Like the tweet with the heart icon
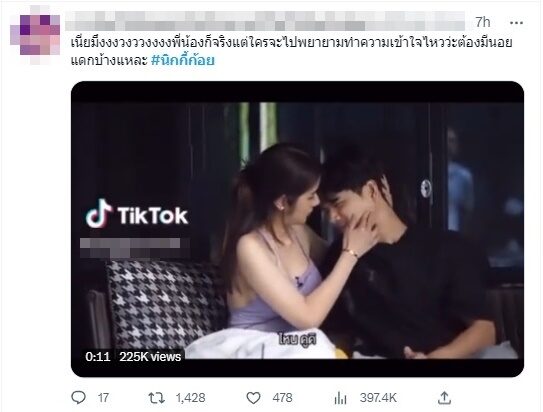543x412 pixels. tap(253, 398)
